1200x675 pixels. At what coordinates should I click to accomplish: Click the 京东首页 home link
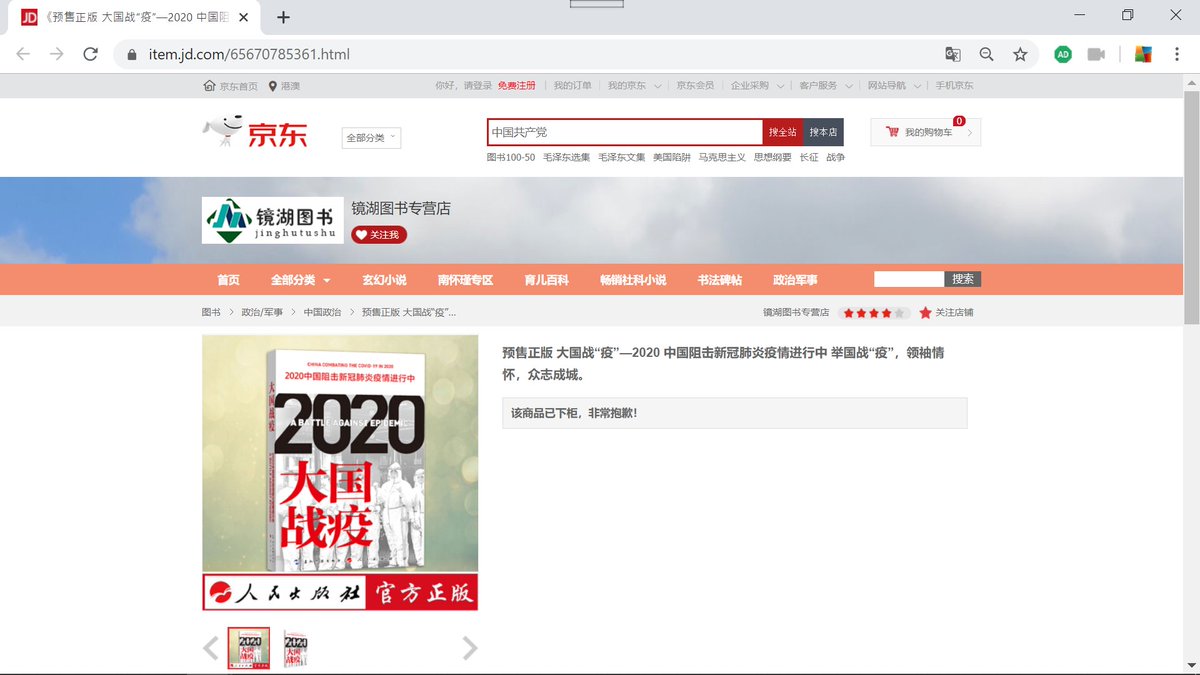click(230, 86)
